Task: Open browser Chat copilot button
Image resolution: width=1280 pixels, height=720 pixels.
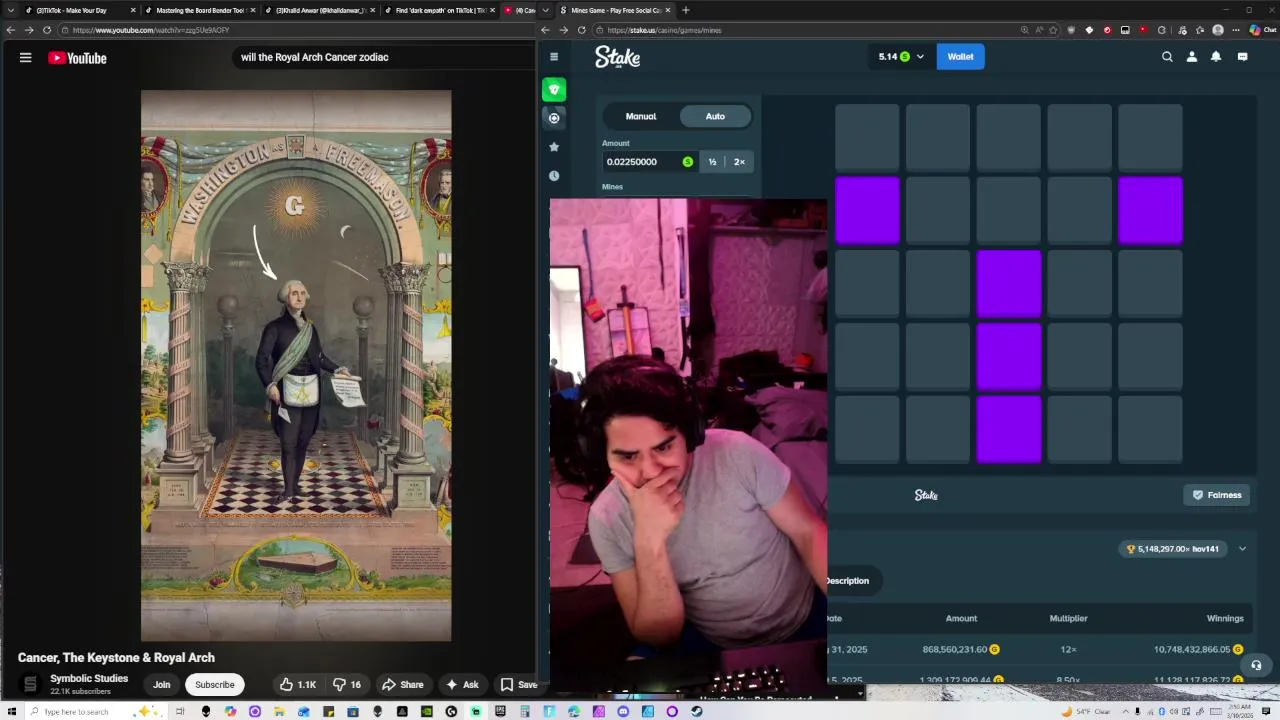Action: pos(1262,30)
